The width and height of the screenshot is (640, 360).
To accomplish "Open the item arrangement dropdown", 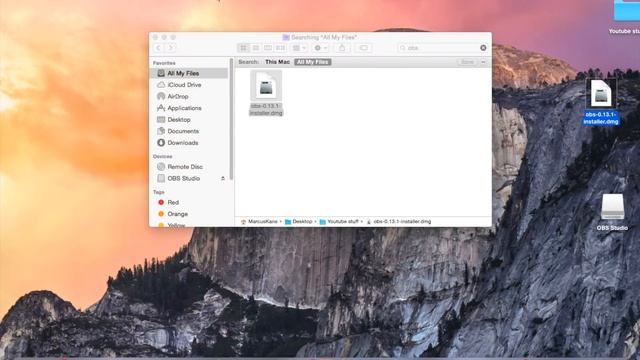I will [299, 48].
